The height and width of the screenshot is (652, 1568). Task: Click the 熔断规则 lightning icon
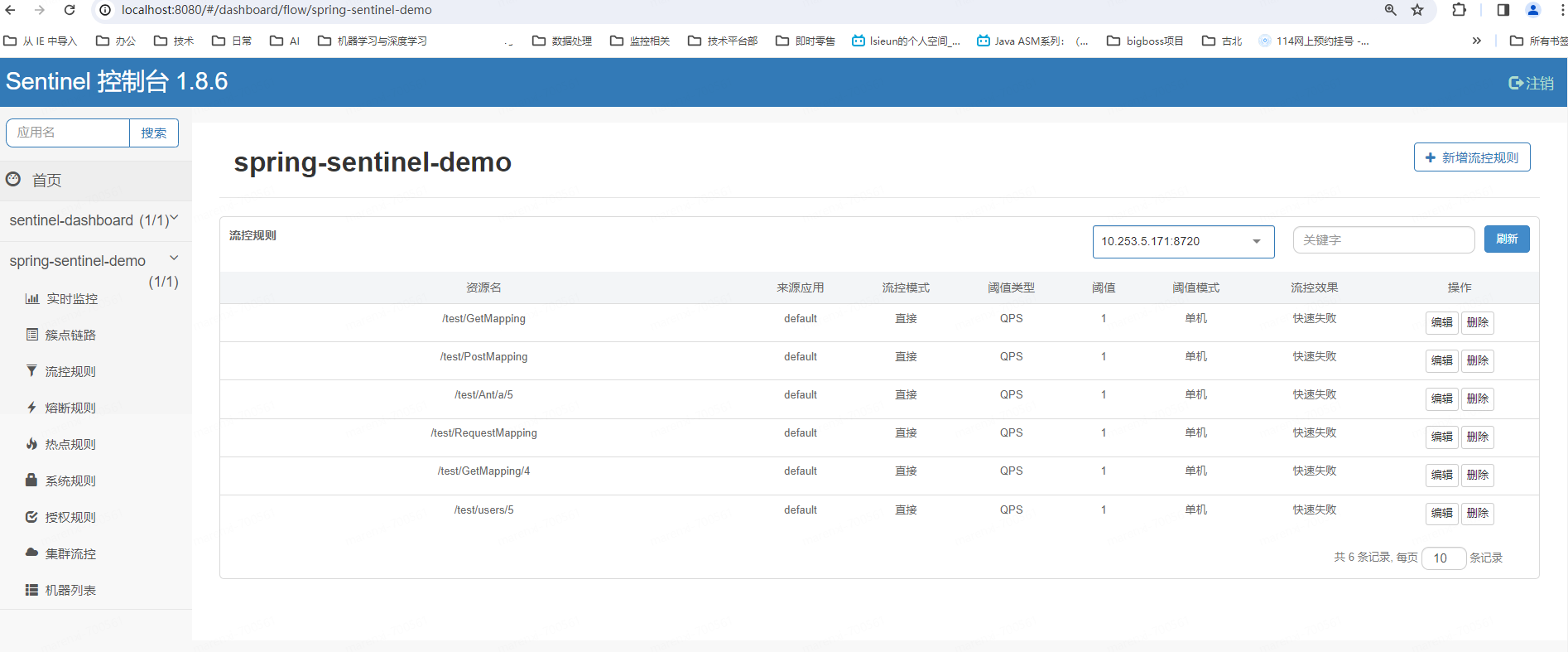click(31, 407)
